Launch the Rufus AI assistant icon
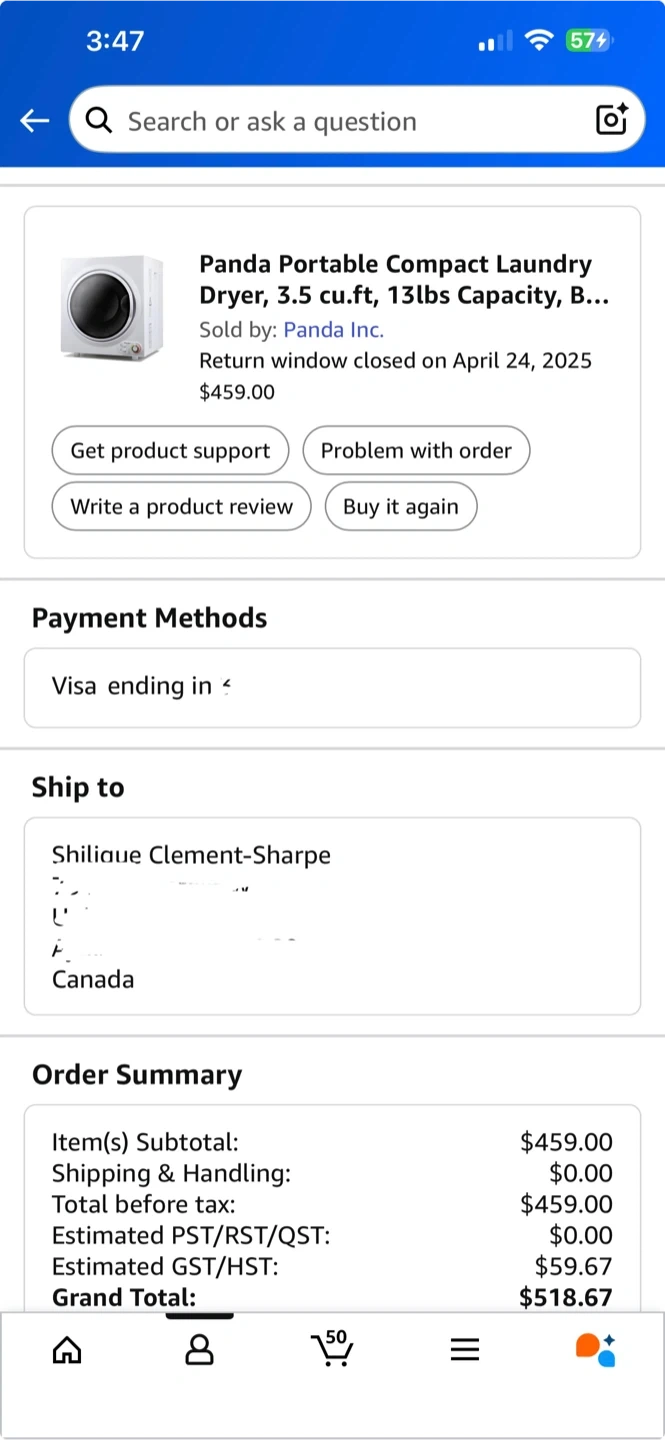Image resolution: width=665 pixels, height=1440 pixels. point(596,1349)
